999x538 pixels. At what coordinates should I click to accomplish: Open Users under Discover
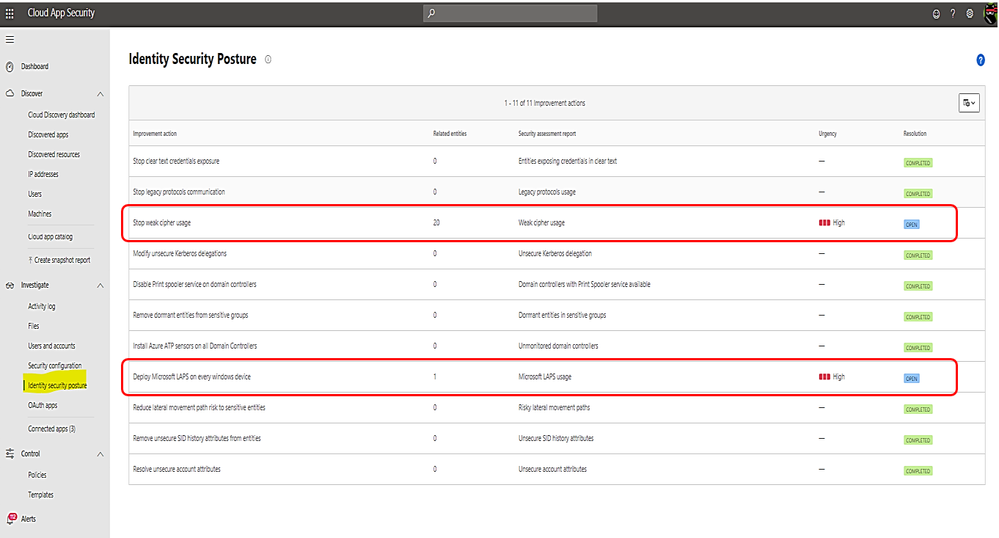pos(34,194)
